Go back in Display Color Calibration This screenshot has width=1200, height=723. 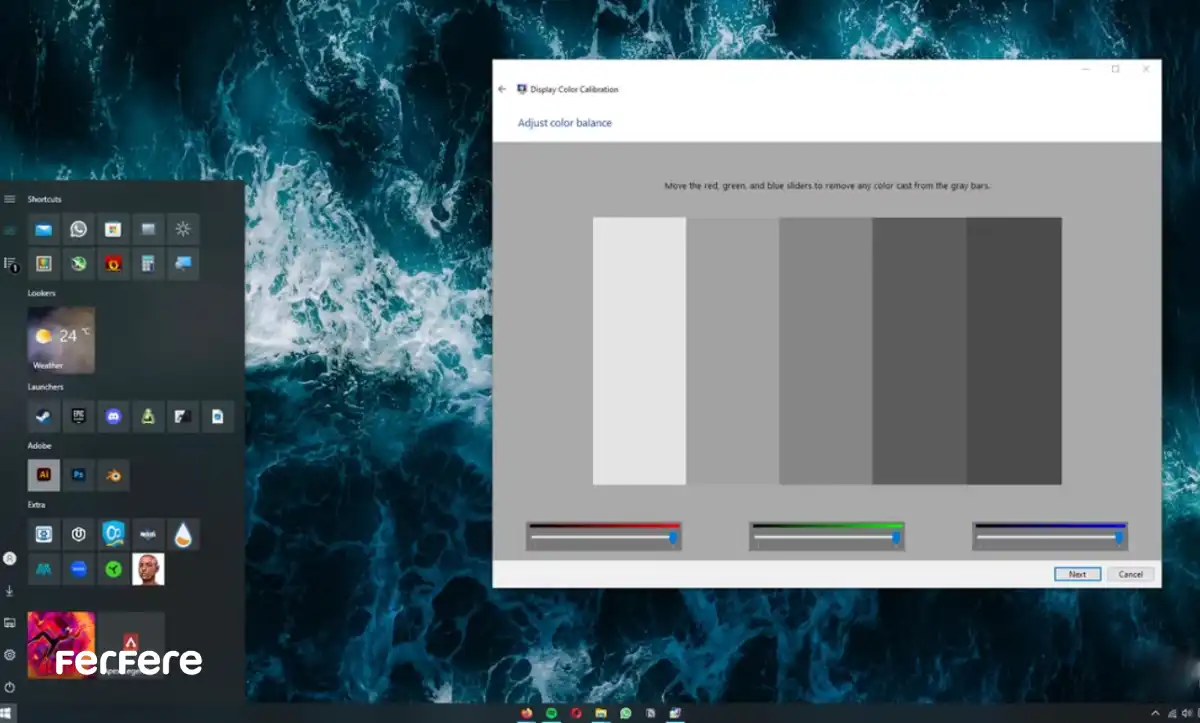pos(502,89)
